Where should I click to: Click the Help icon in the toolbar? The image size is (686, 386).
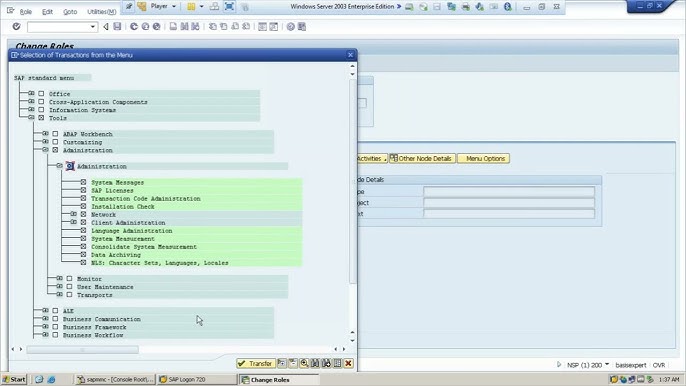[x=290, y=27]
